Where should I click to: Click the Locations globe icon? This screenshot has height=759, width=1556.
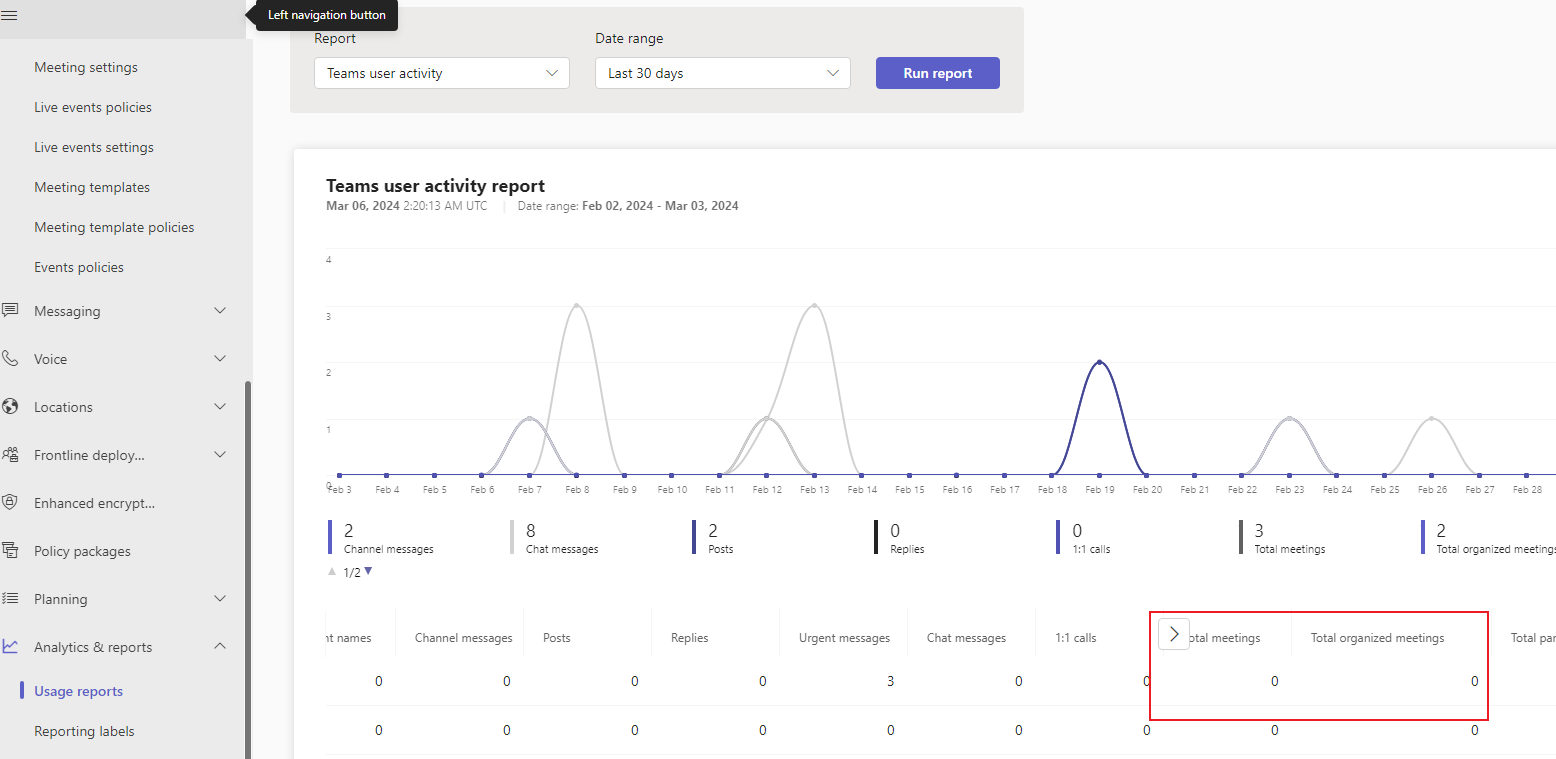tap(10, 407)
